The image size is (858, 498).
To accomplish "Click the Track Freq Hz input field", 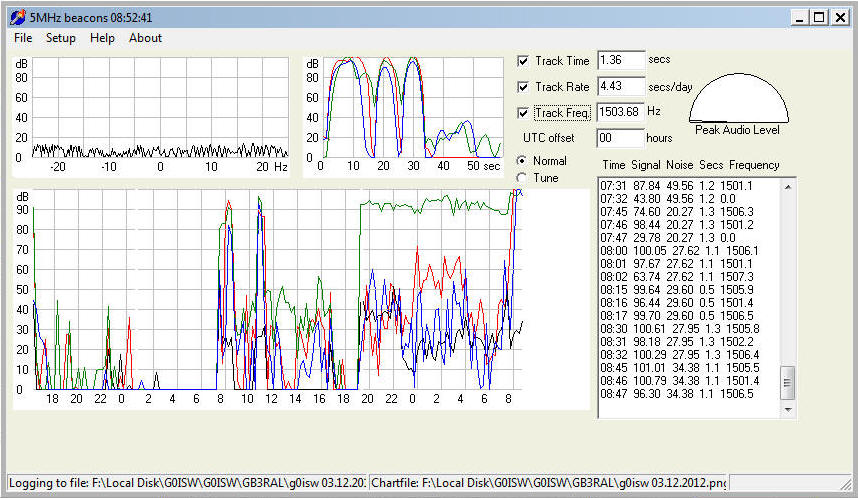I will [x=621, y=112].
